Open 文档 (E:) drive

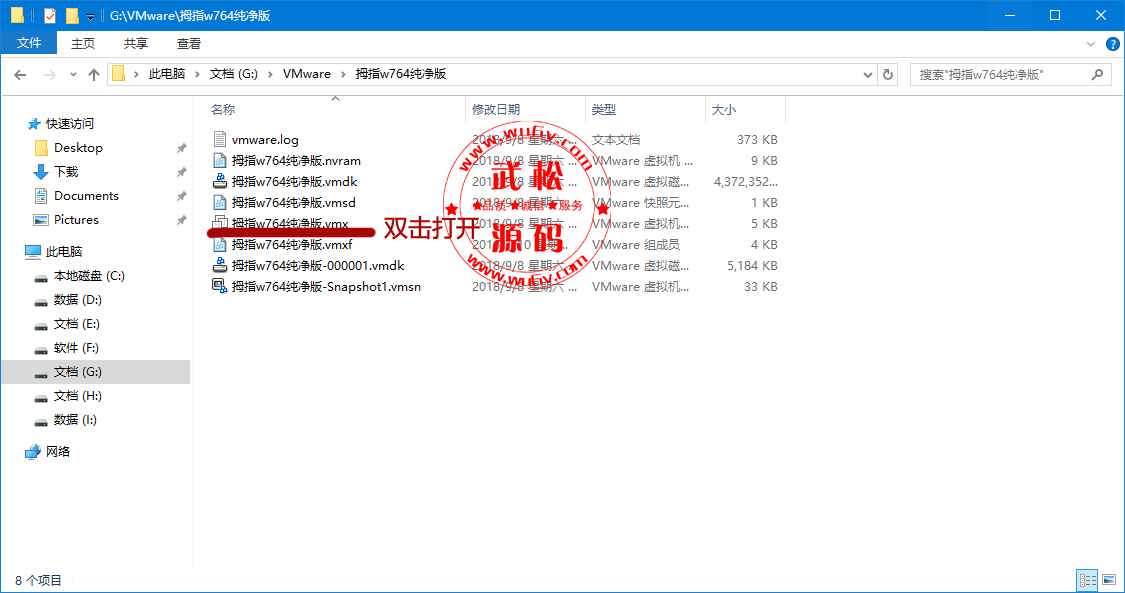(77, 323)
